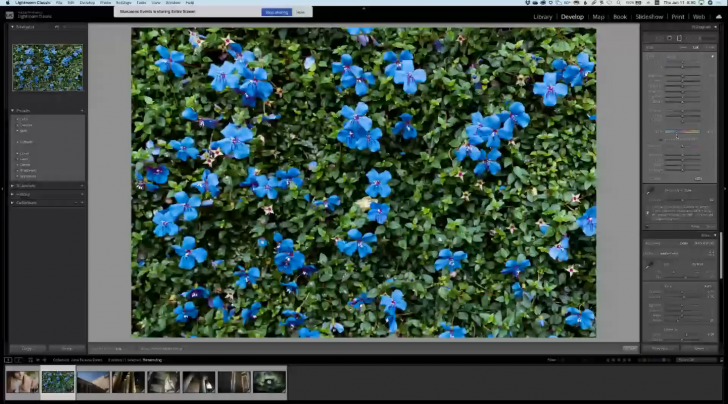Open the filmstrip filter preset dropdown
This screenshot has width=728, height=404.
696,360
